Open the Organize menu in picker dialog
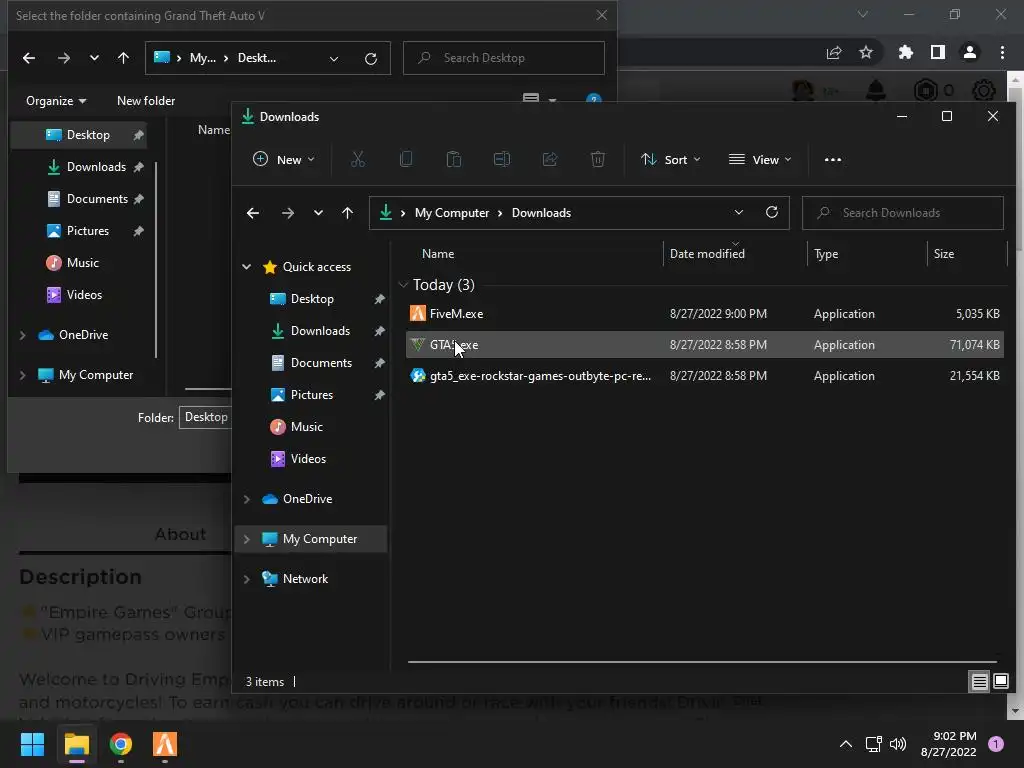The image size is (1024, 768). pyautogui.click(x=56, y=101)
